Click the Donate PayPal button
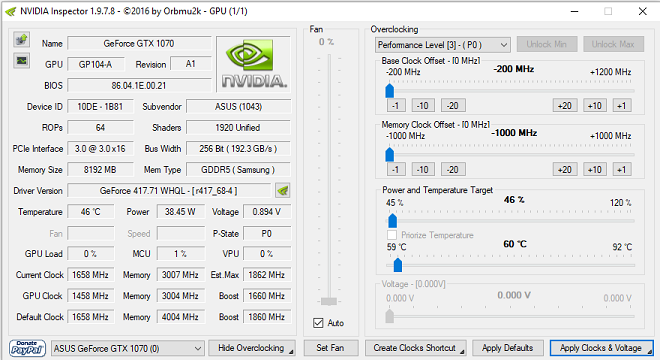The image size is (660, 360). tap(27, 348)
